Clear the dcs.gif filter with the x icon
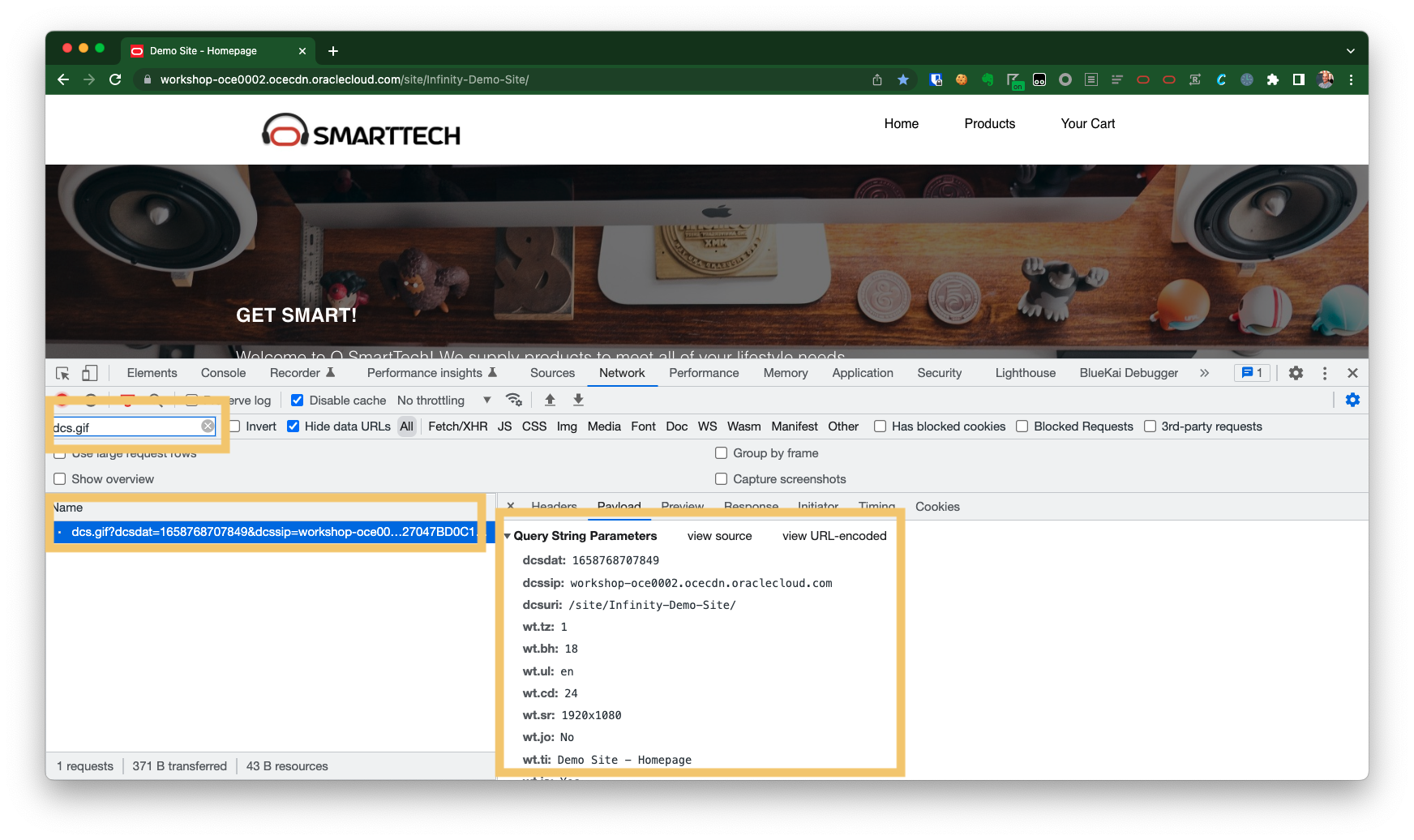This screenshot has width=1414, height=840. coord(208,426)
